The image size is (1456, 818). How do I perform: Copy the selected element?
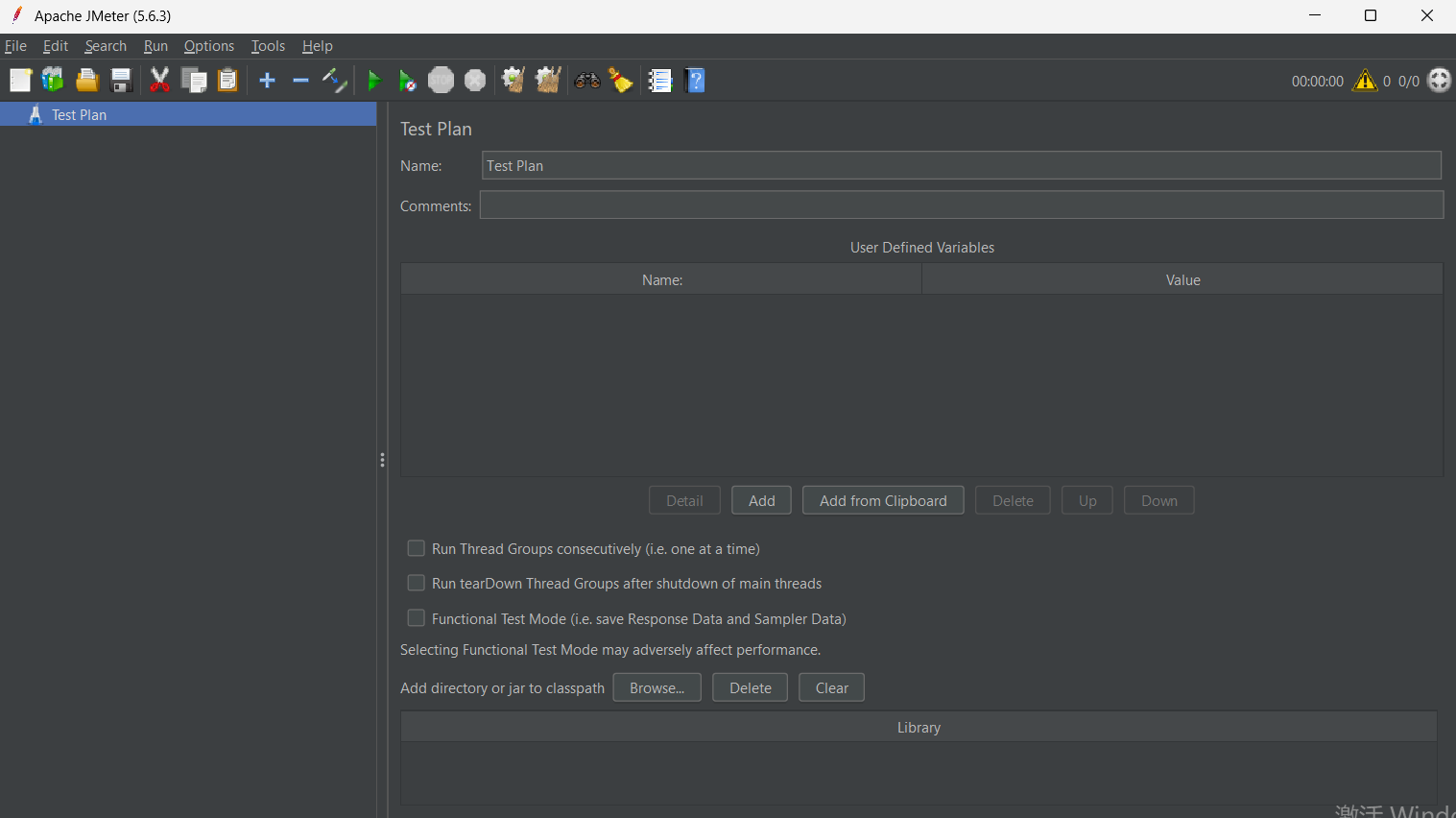click(194, 81)
